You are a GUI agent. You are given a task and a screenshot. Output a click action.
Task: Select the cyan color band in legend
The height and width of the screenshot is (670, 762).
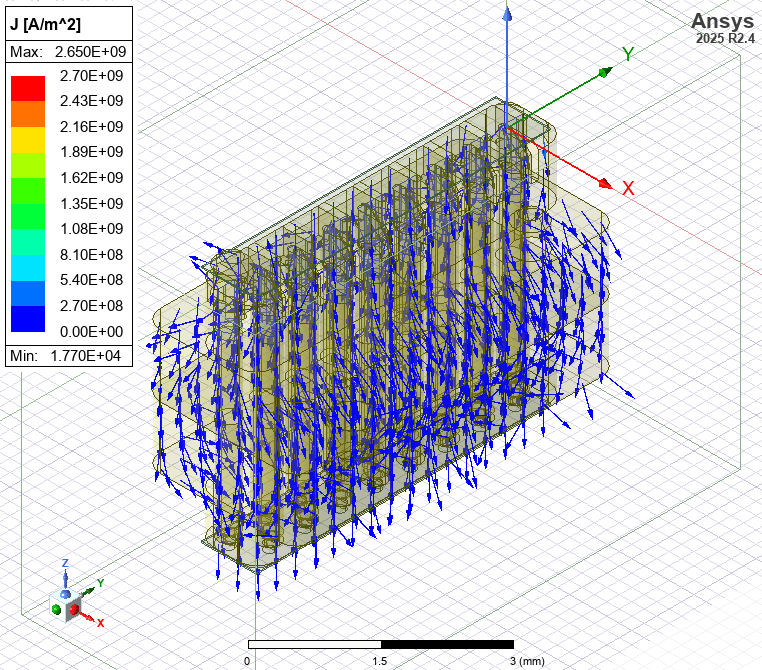click(x=28, y=267)
